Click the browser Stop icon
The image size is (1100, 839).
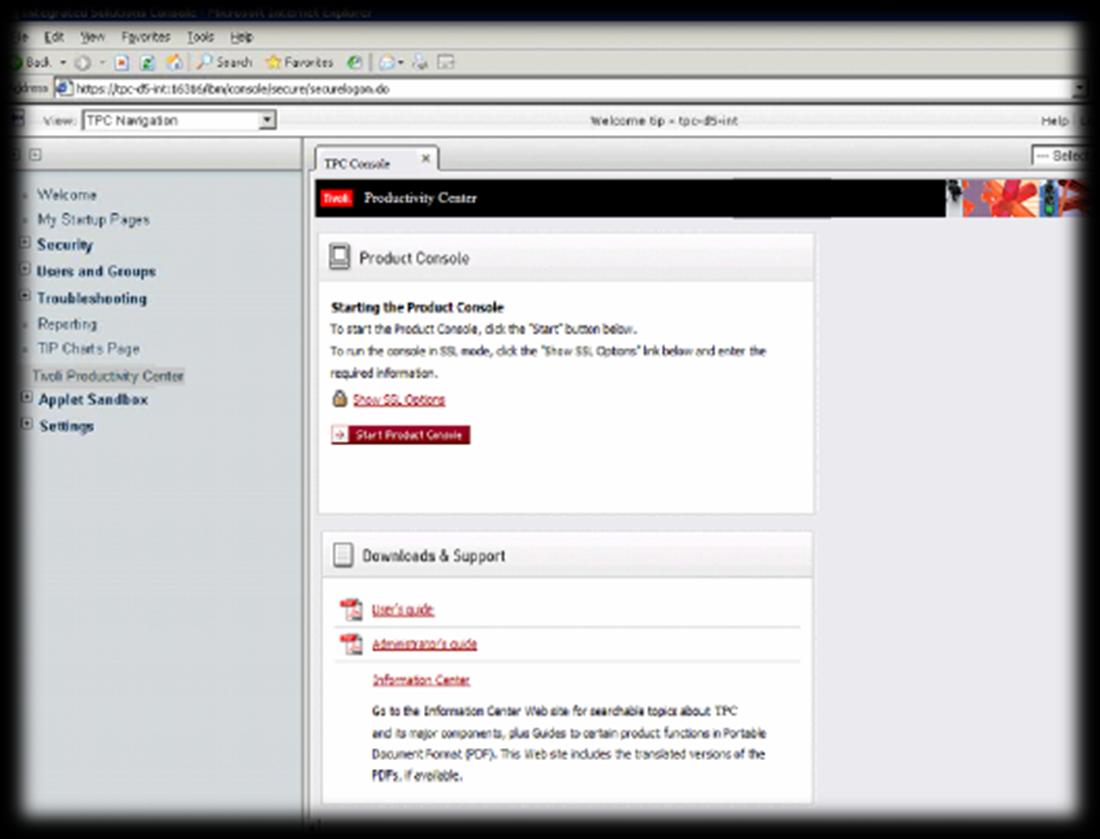(x=121, y=62)
